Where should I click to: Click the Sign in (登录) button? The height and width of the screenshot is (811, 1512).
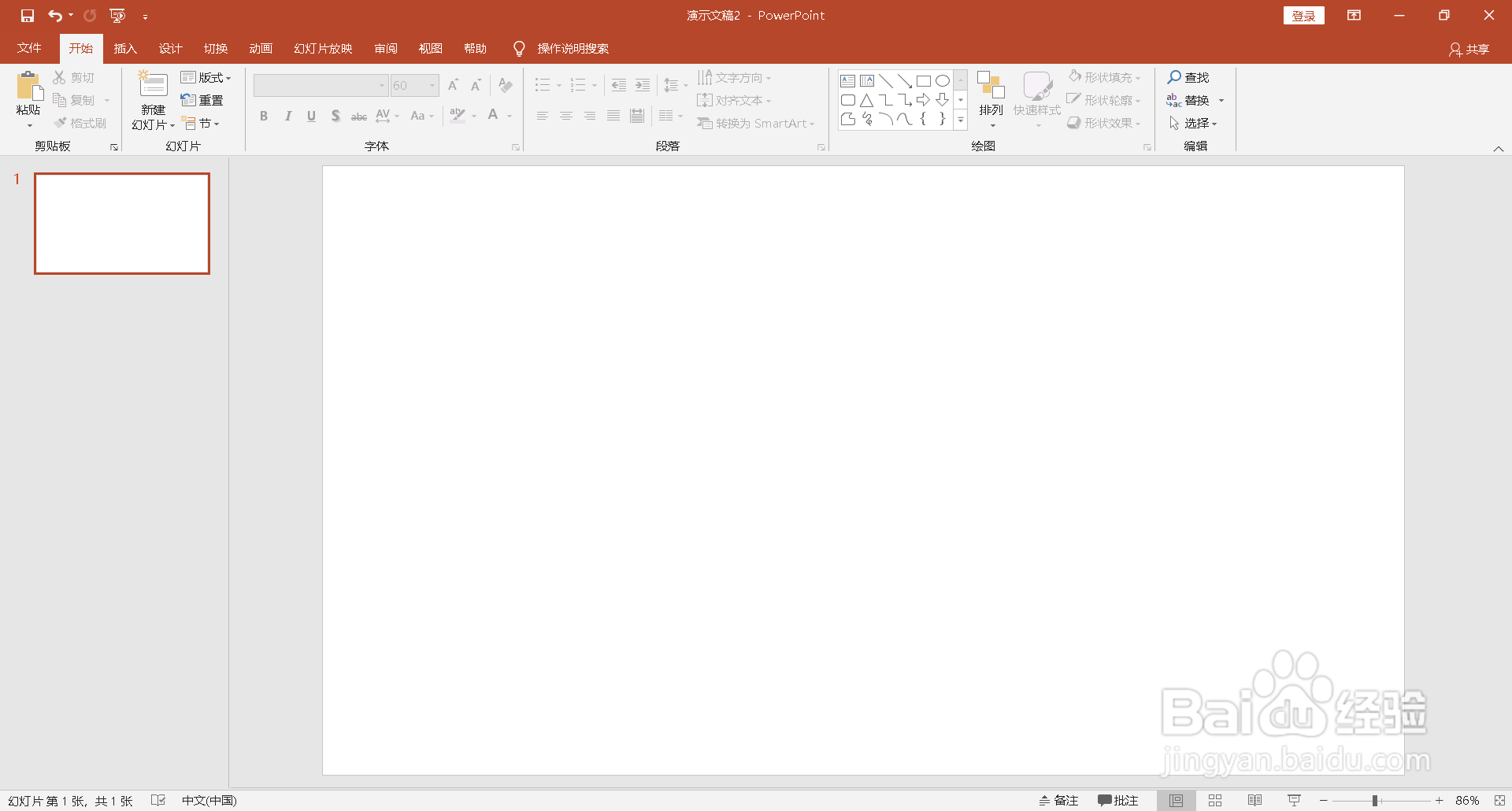(x=1303, y=16)
